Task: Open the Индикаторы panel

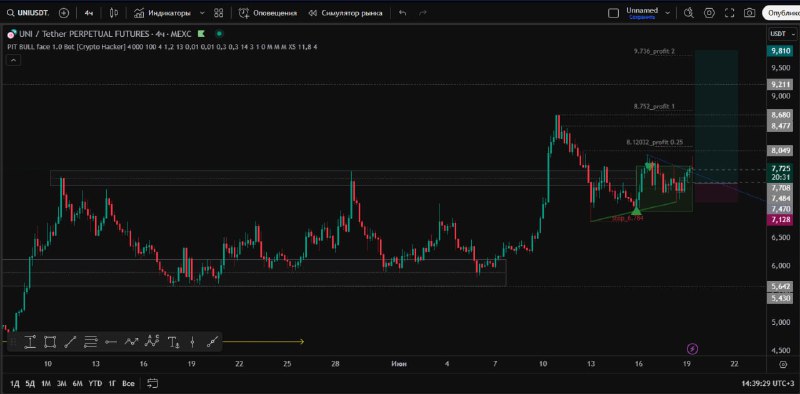Action: tap(163, 13)
